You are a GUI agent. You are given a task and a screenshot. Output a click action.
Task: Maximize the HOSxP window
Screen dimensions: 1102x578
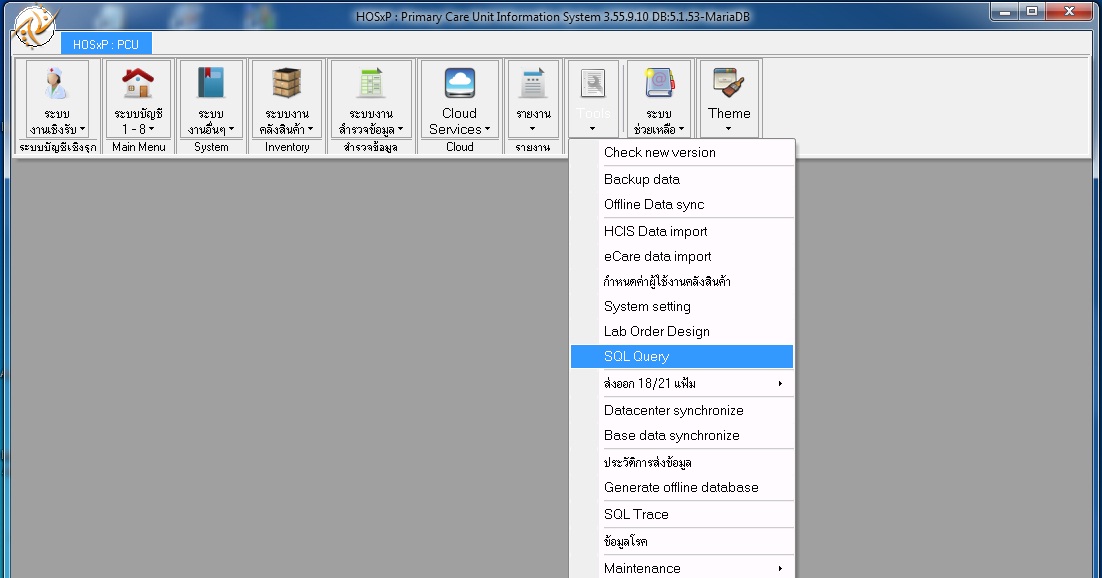pos(1032,12)
